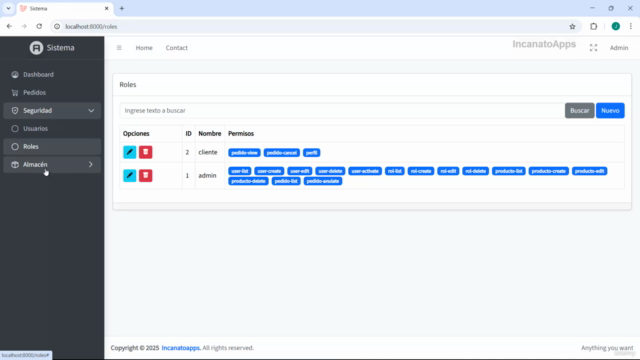View site information icon in address bar
The image size is (640, 360).
(57, 27)
